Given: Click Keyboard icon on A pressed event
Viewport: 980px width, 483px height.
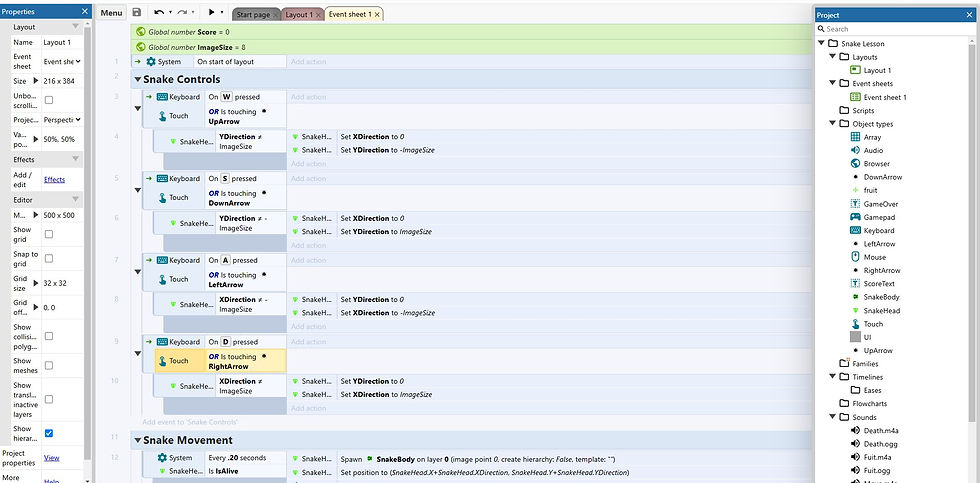Looking at the screenshot, I should 162,261.
